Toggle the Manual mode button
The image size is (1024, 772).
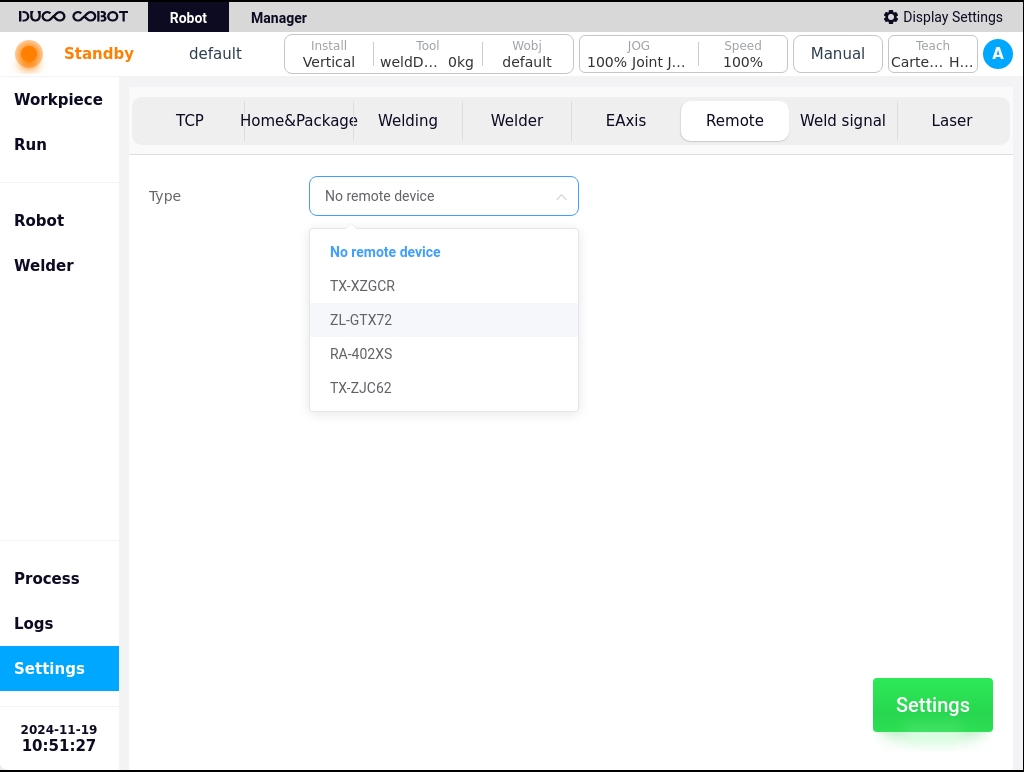(837, 54)
